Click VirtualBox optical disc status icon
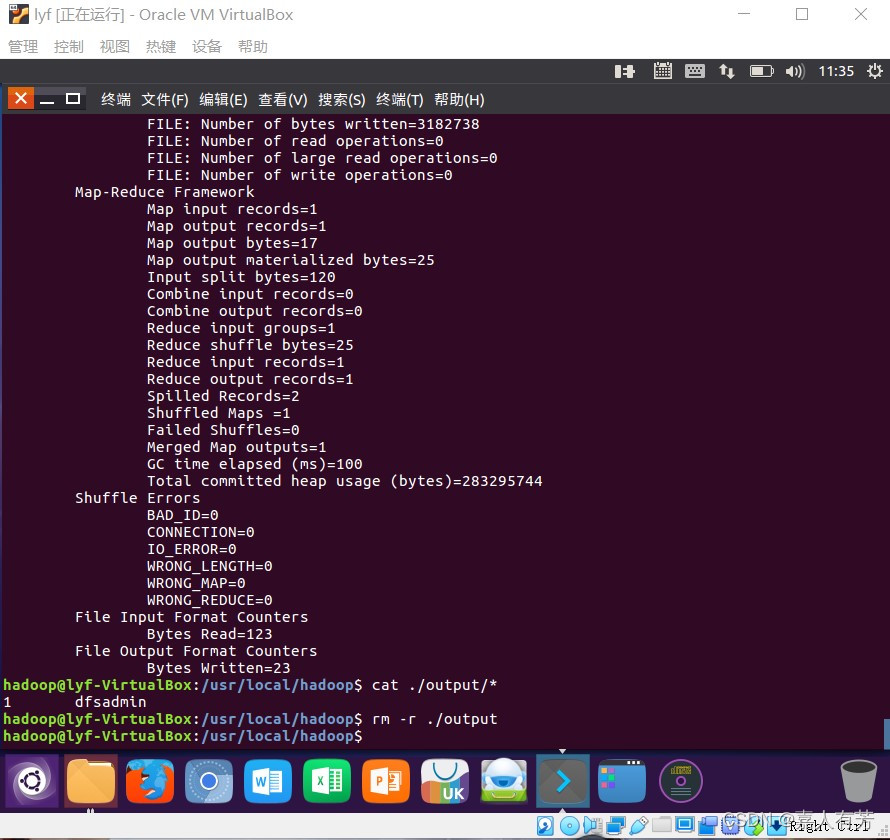The width and height of the screenshot is (890, 840). 569,825
